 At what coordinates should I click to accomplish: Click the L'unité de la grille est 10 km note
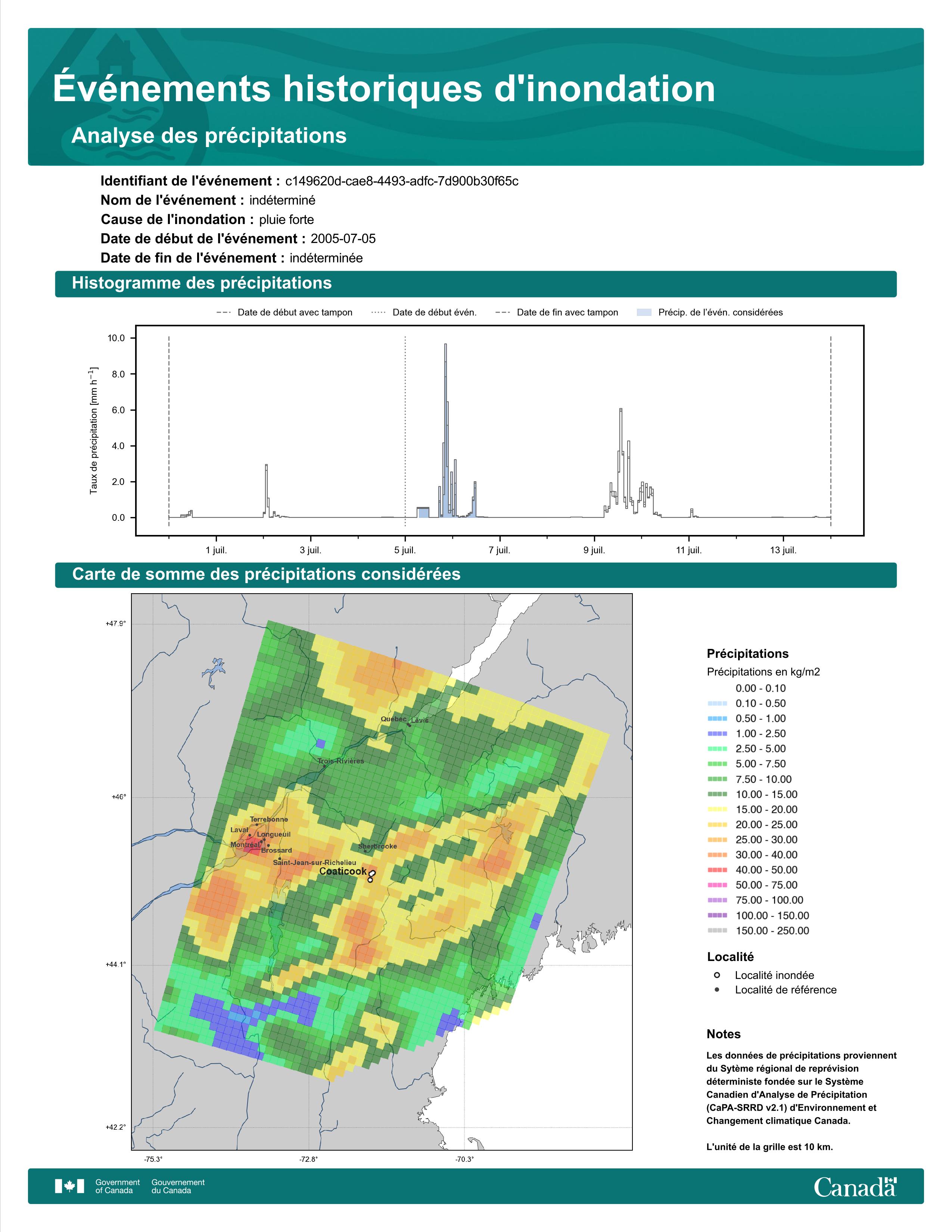pos(770,1147)
